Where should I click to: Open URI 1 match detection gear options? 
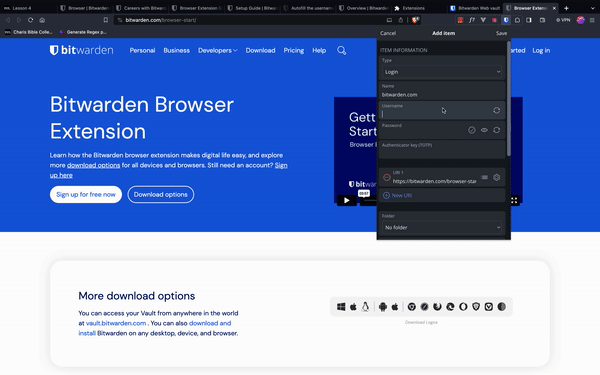click(x=496, y=177)
